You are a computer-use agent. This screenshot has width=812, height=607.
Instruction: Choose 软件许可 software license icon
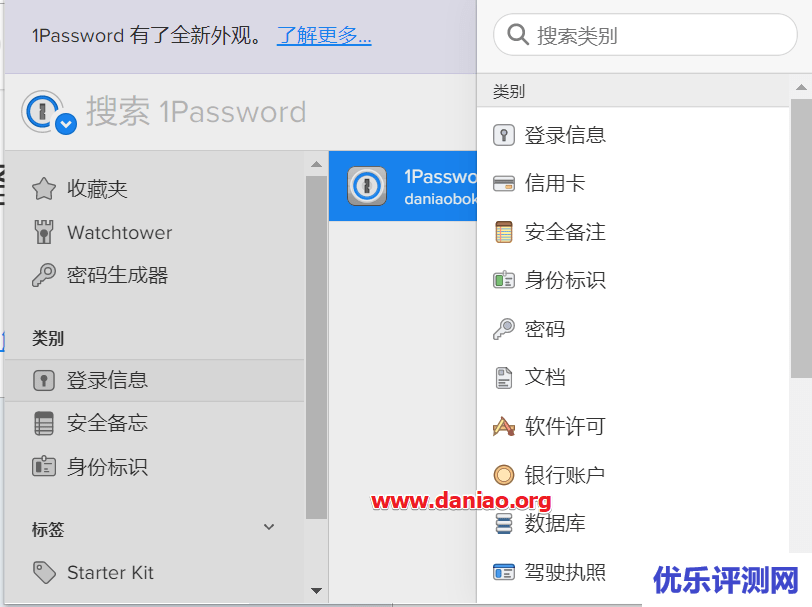tap(503, 426)
